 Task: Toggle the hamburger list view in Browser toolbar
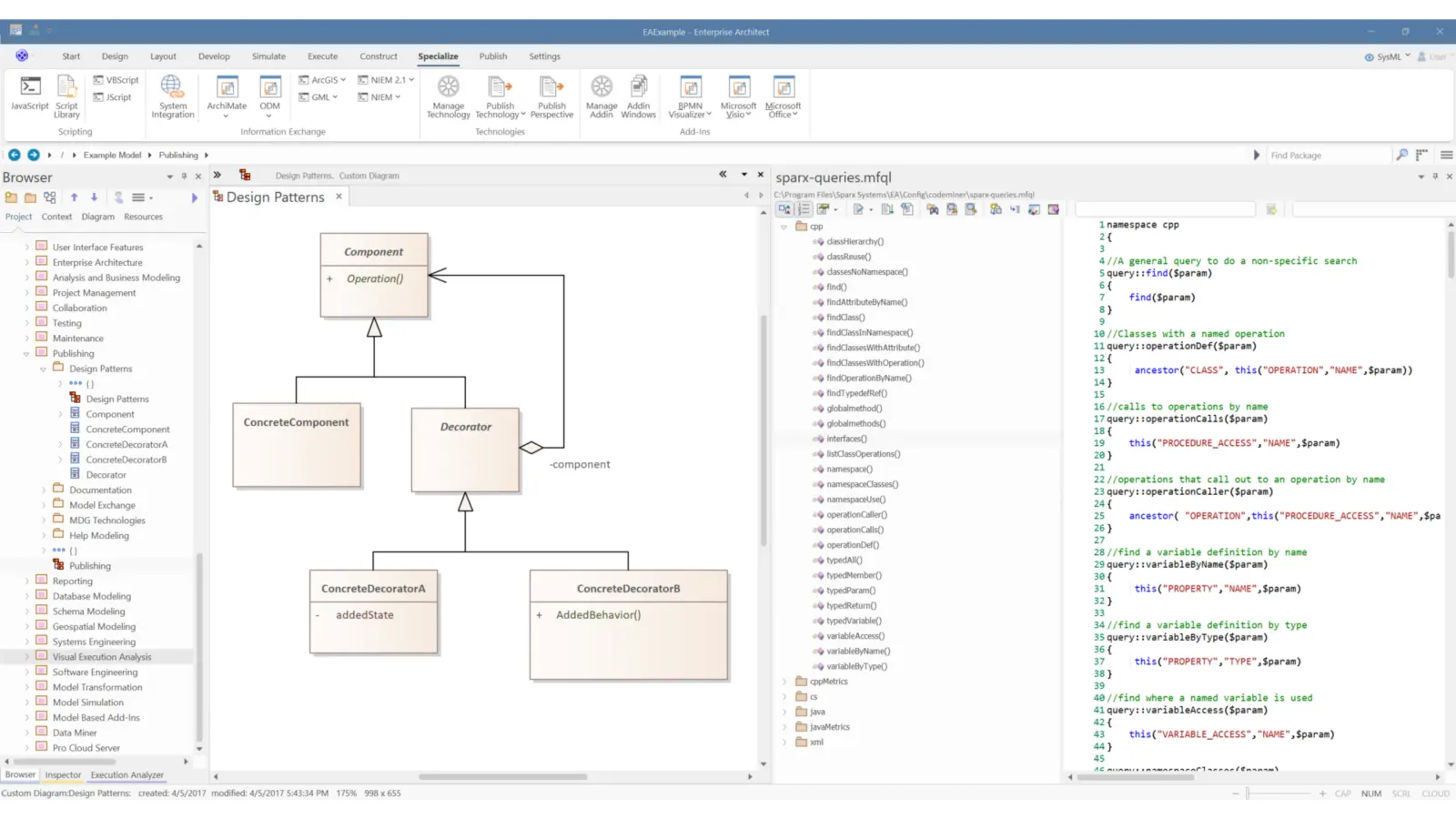click(x=139, y=197)
